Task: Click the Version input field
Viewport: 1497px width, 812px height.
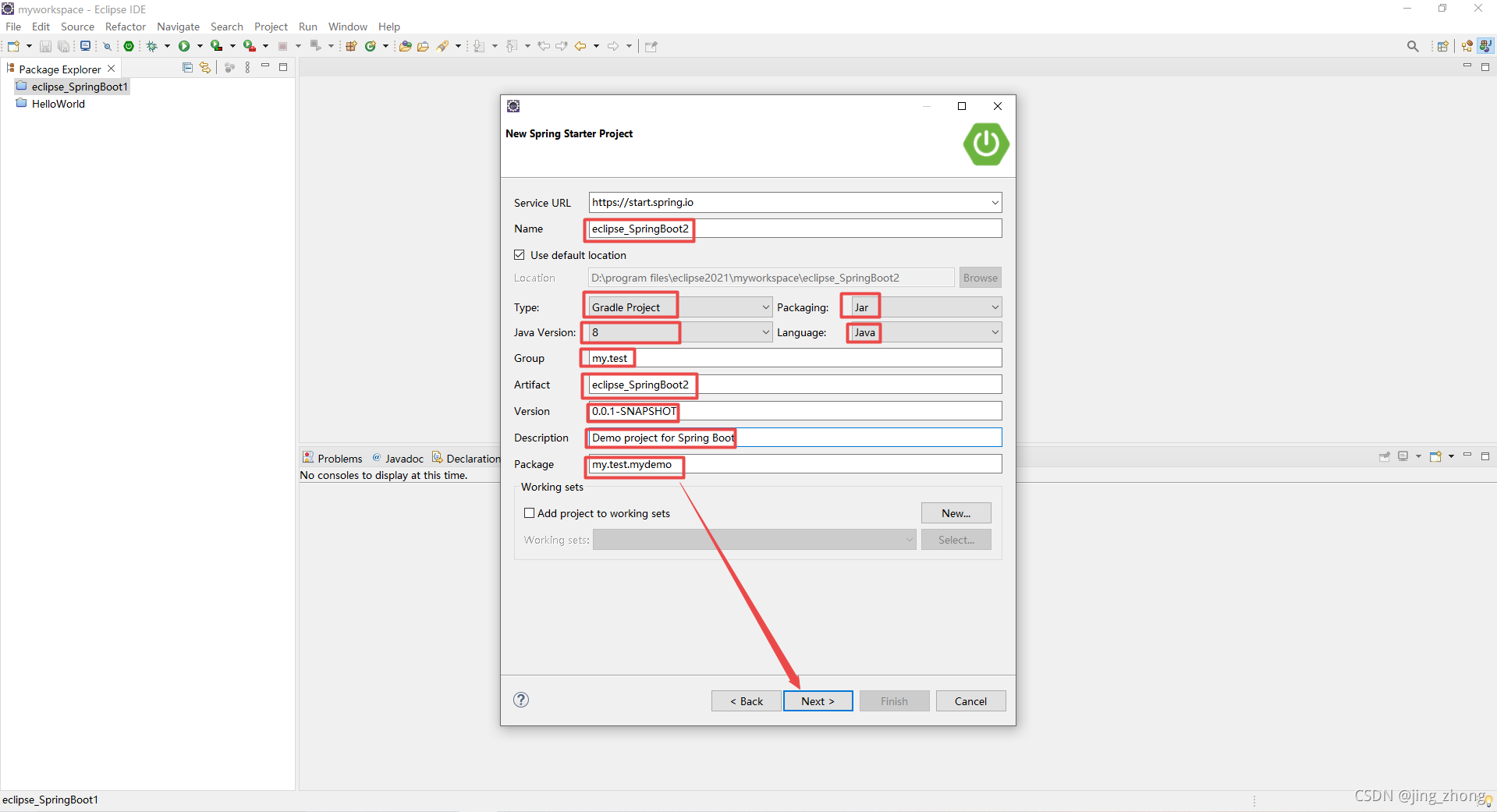Action: click(x=795, y=411)
